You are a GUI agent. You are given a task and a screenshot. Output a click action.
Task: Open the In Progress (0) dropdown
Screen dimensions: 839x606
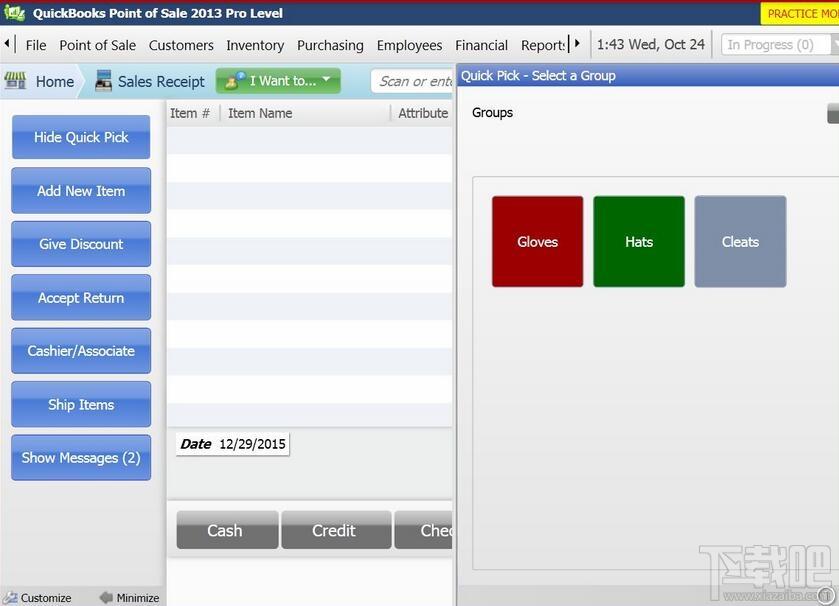pyautogui.click(x=779, y=45)
